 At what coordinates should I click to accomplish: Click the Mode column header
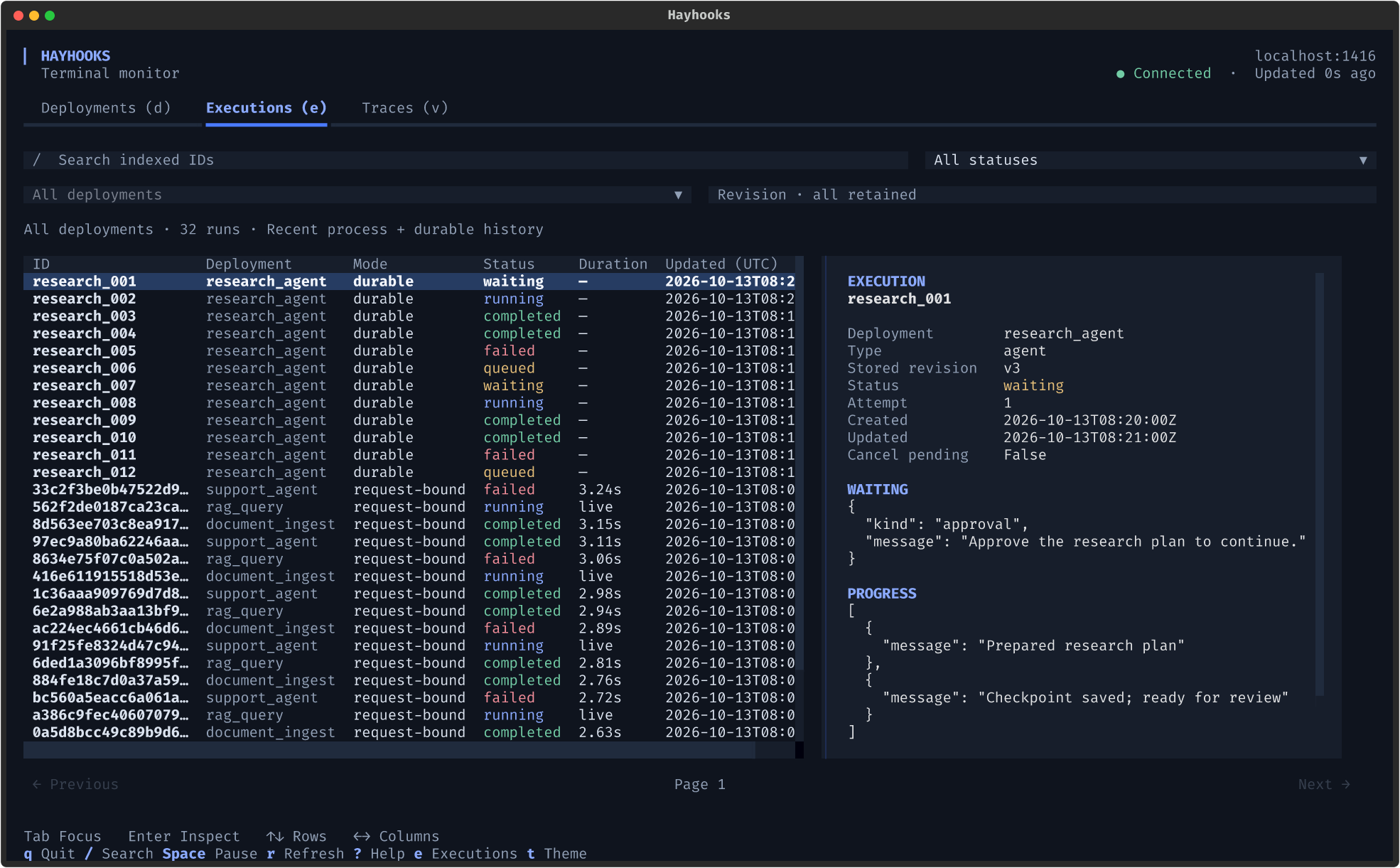(x=370, y=264)
